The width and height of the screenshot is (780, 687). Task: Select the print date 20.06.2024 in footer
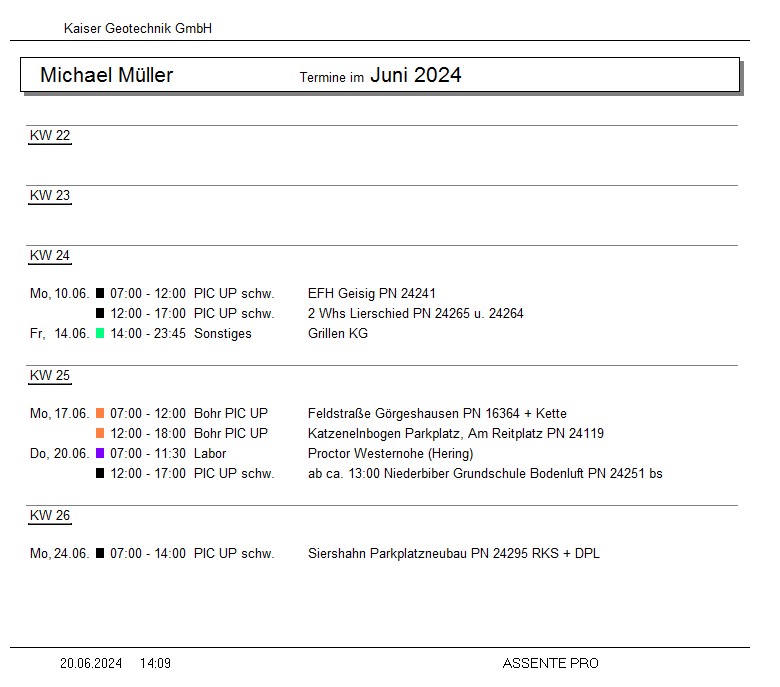91,663
